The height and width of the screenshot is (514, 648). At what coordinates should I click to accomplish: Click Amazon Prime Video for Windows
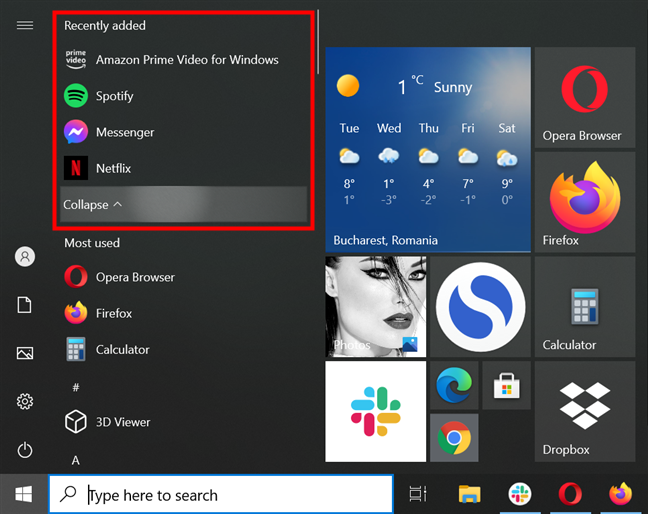186,60
